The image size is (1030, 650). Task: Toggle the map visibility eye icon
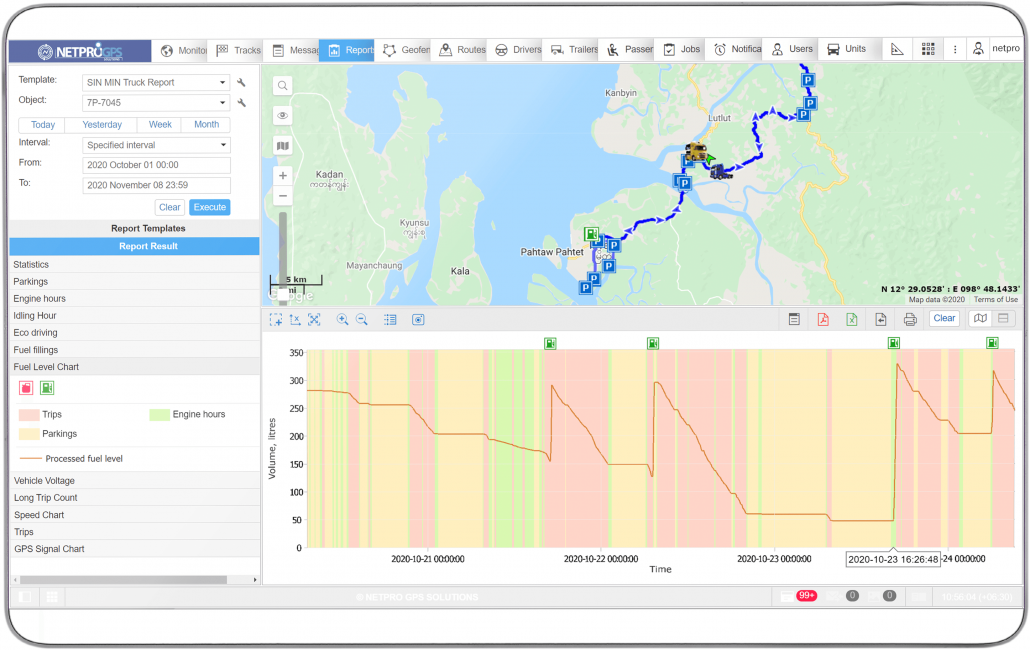point(283,116)
